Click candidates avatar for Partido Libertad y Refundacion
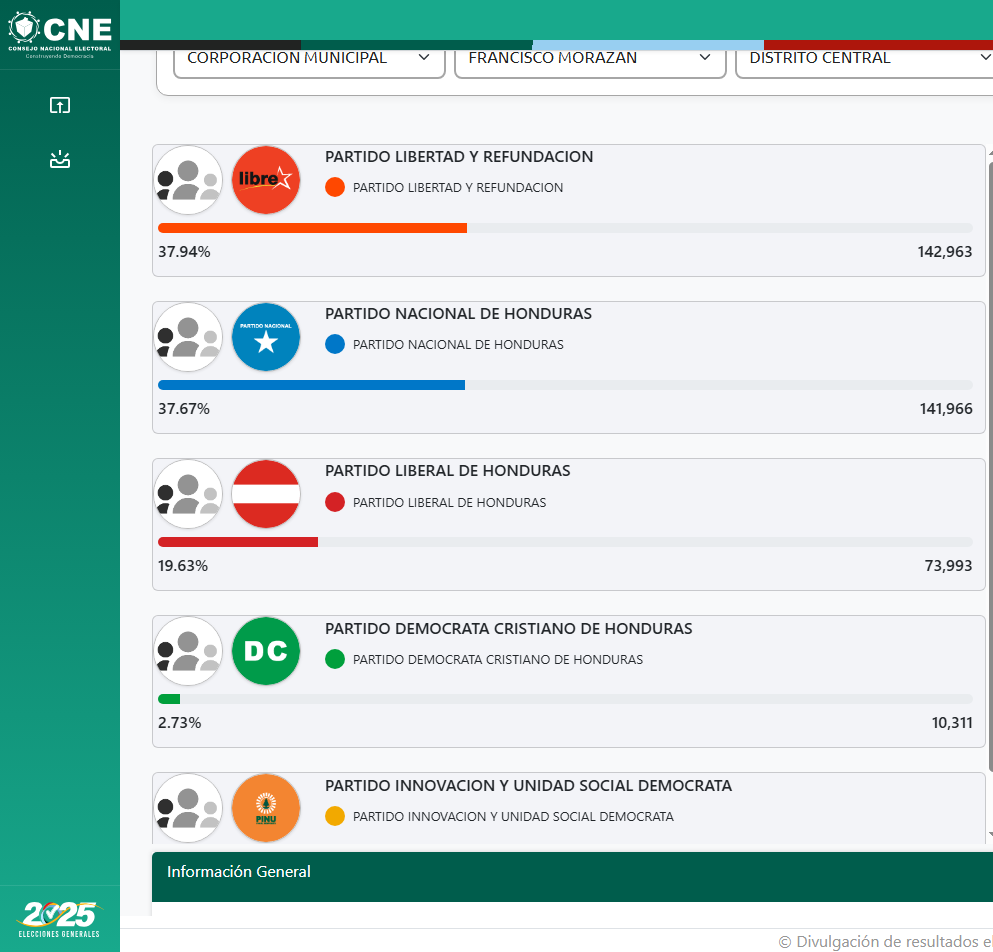This screenshot has height=952, width=993. click(188, 180)
